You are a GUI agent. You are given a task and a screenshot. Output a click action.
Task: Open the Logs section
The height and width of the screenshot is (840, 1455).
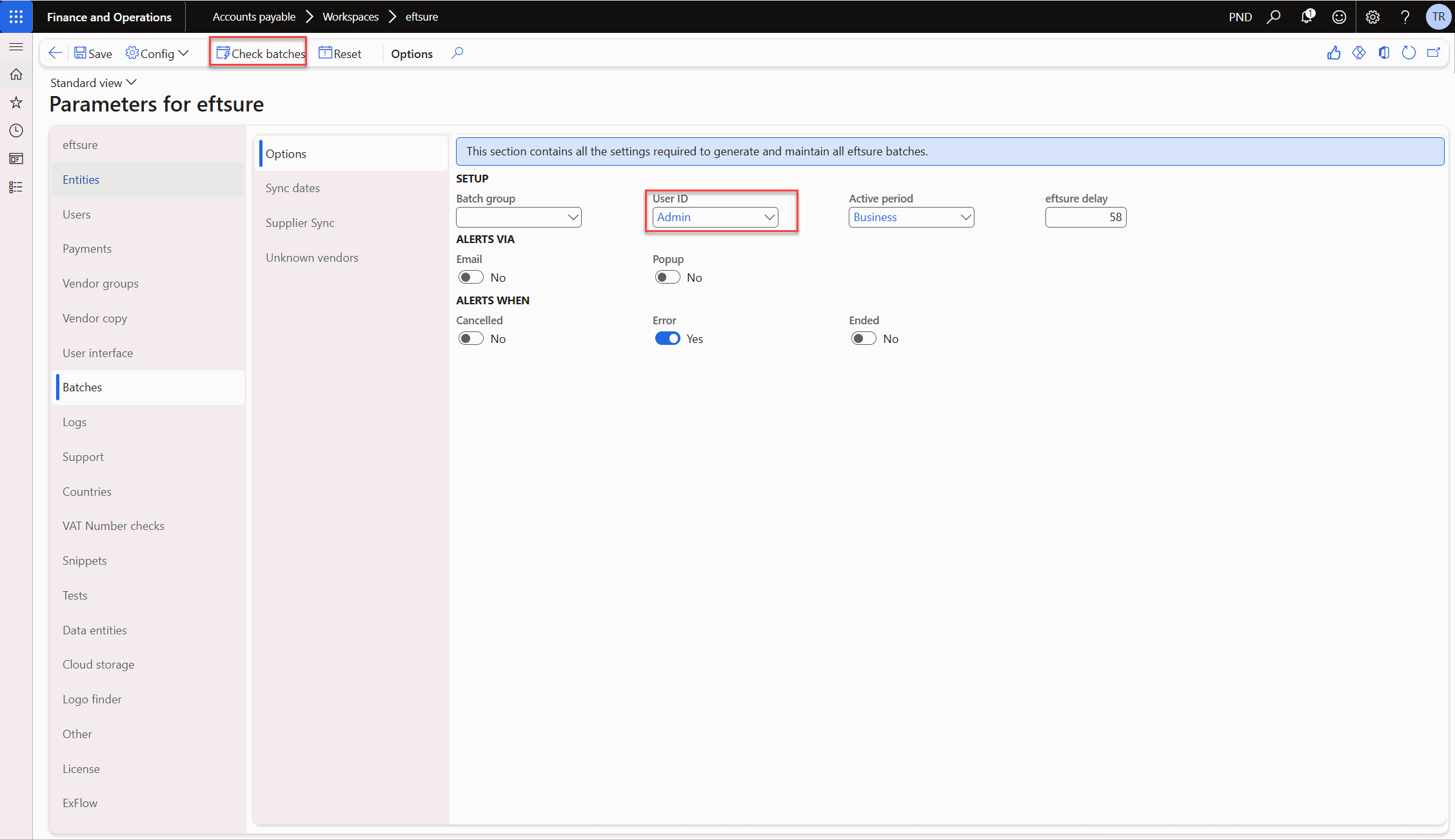(148, 422)
